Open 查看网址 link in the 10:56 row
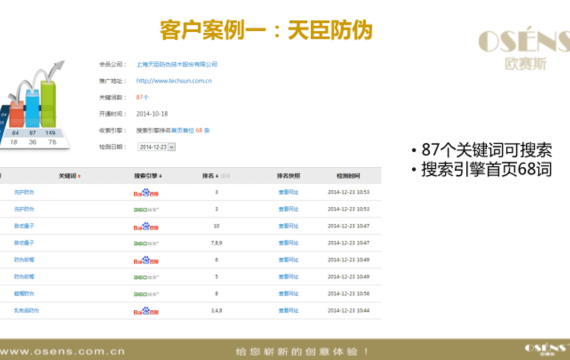570x360 pixels. tap(288, 294)
